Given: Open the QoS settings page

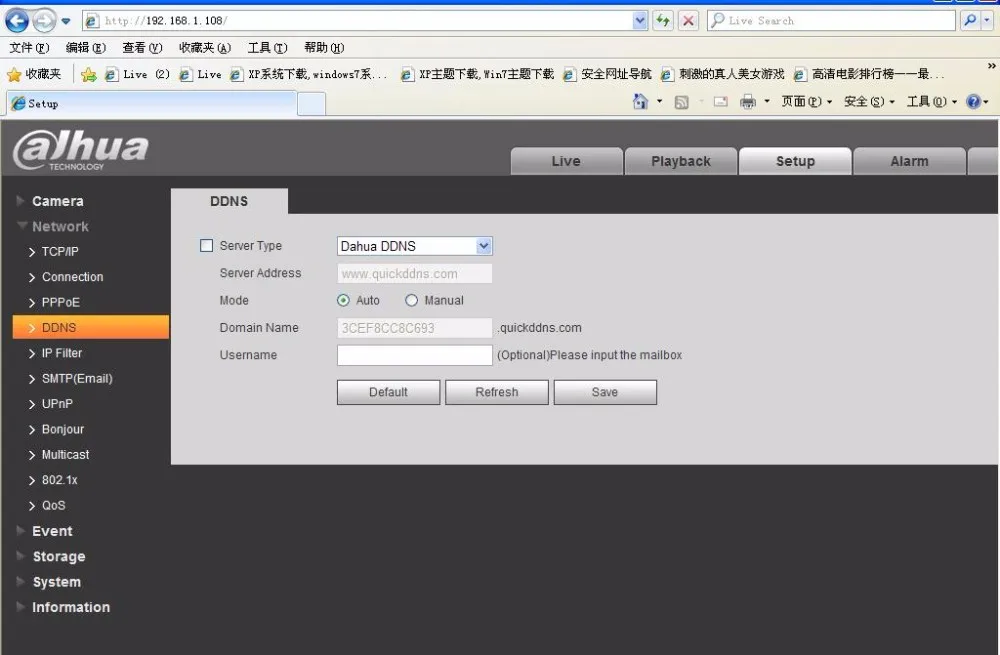Looking at the screenshot, I should point(53,506).
